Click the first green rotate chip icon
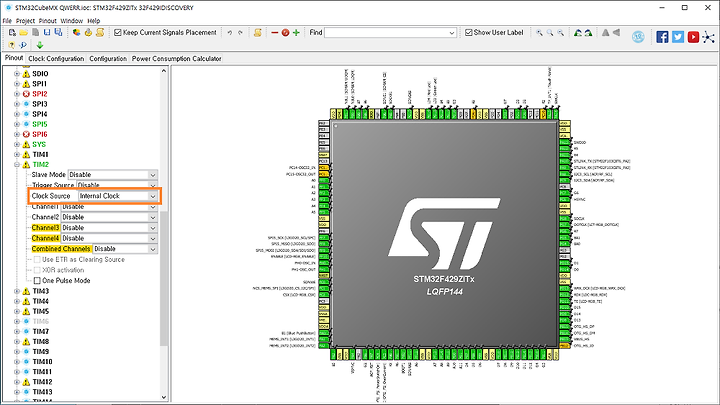Image resolution: width=720 pixels, height=405 pixels. click(x=578, y=33)
